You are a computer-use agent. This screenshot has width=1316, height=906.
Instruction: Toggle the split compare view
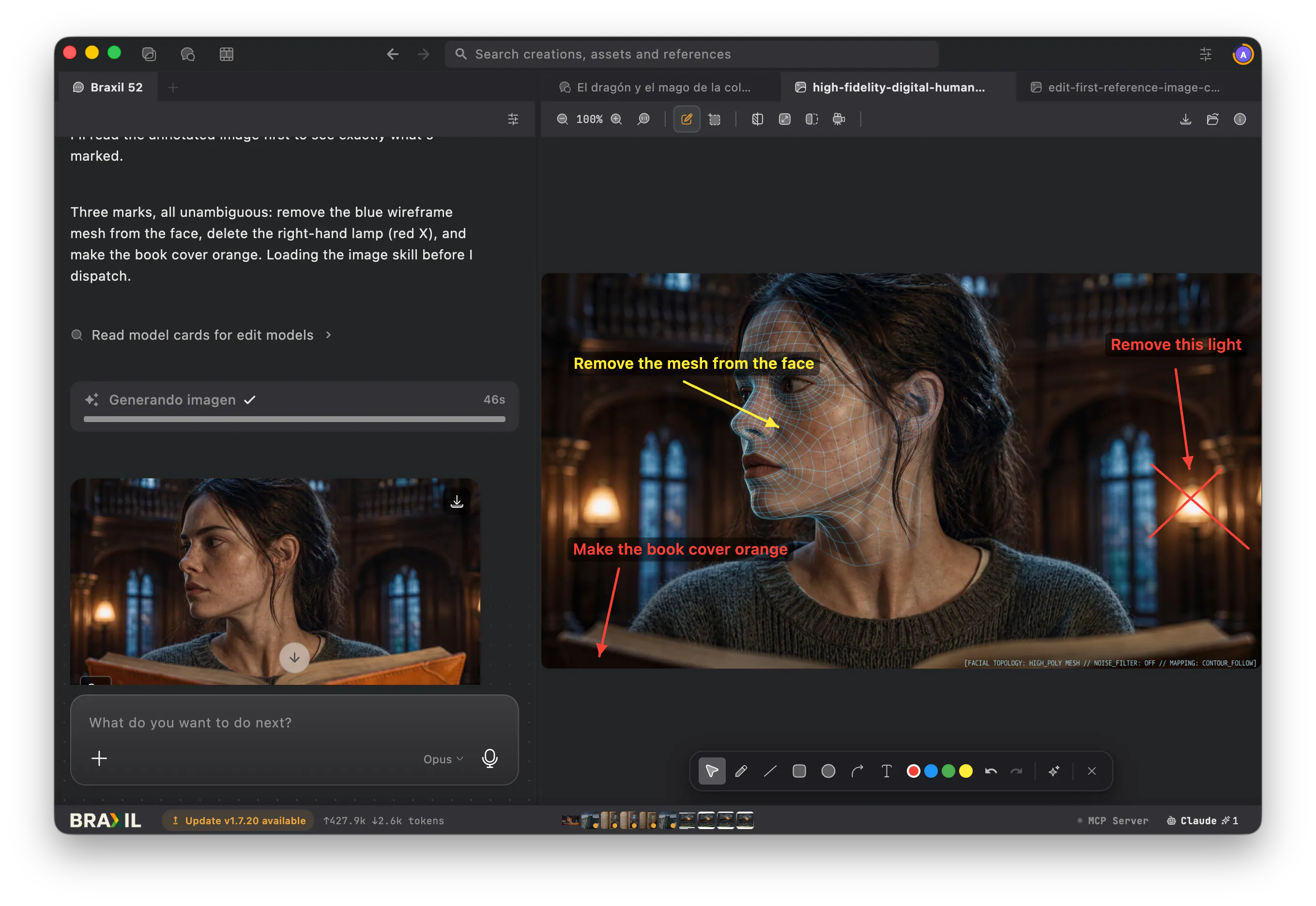pyautogui.click(x=811, y=119)
